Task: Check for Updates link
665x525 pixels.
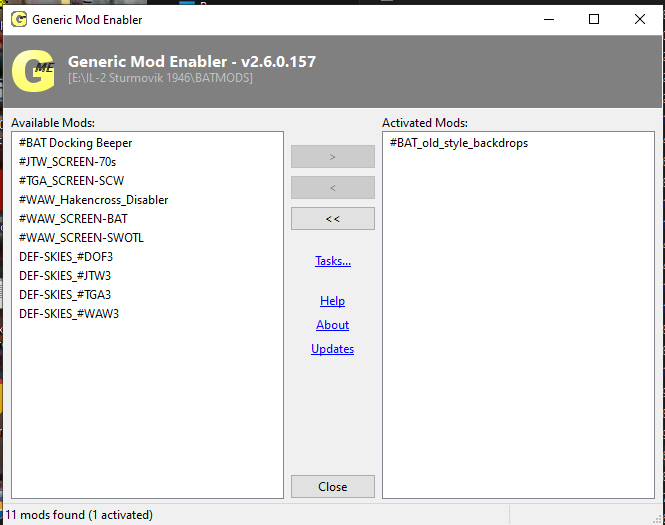Action: pyautogui.click(x=332, y=349)
